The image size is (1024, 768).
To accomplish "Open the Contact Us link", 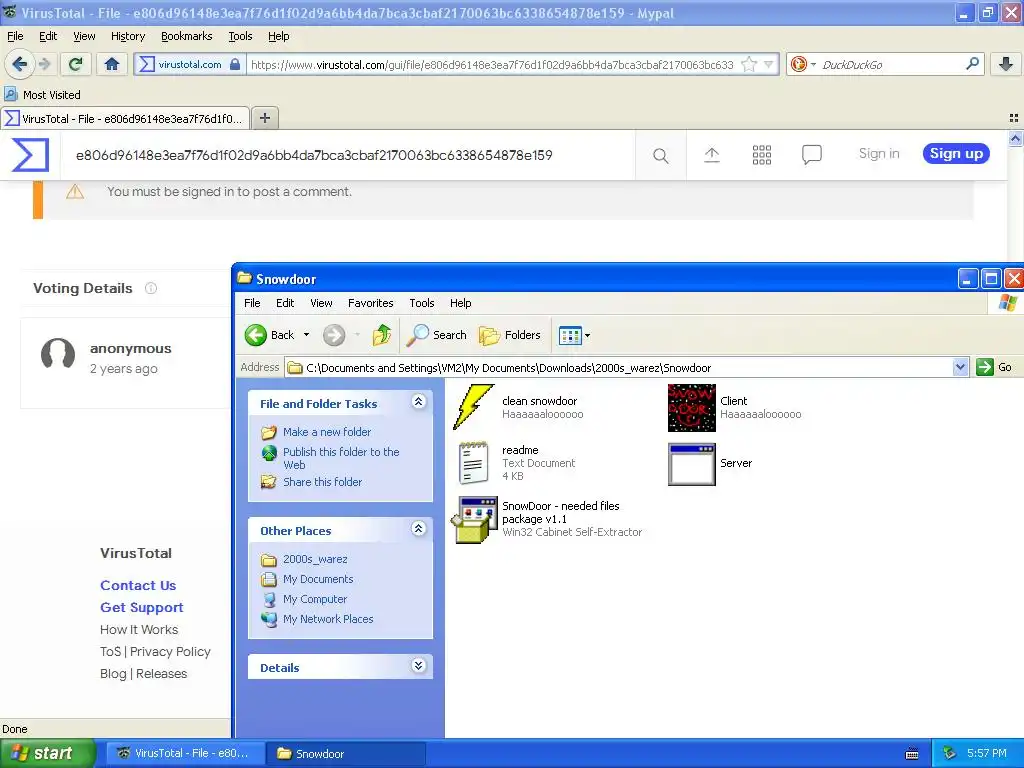I will 138,585.
